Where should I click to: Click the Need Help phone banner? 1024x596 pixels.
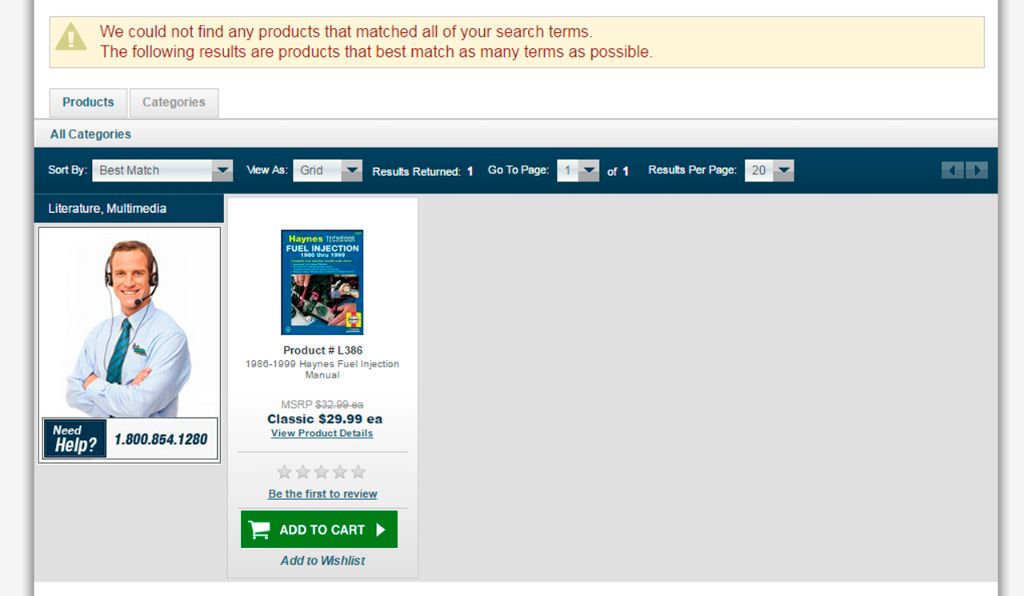click(130, 439)
